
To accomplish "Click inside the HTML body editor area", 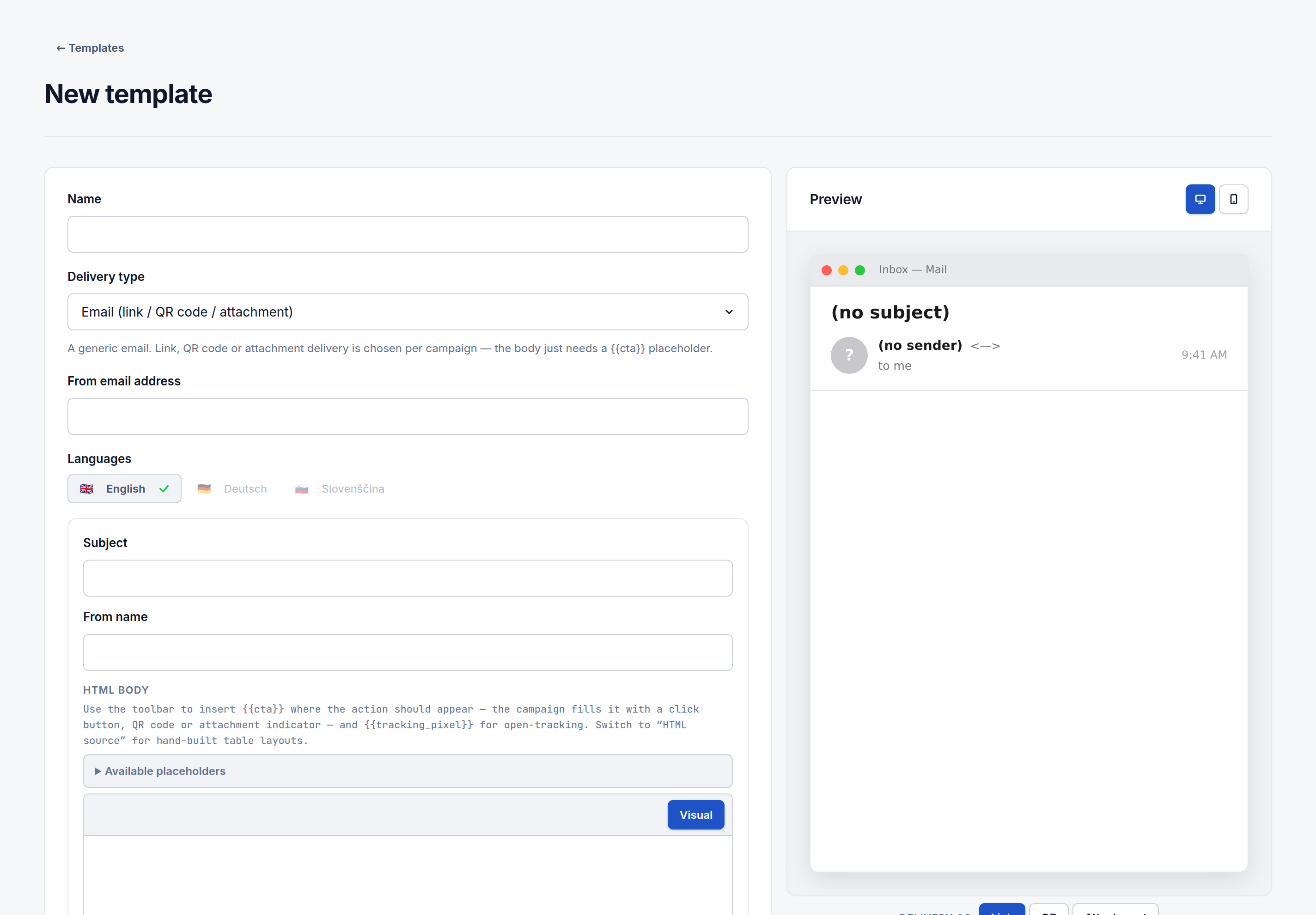I will [408, 875].
